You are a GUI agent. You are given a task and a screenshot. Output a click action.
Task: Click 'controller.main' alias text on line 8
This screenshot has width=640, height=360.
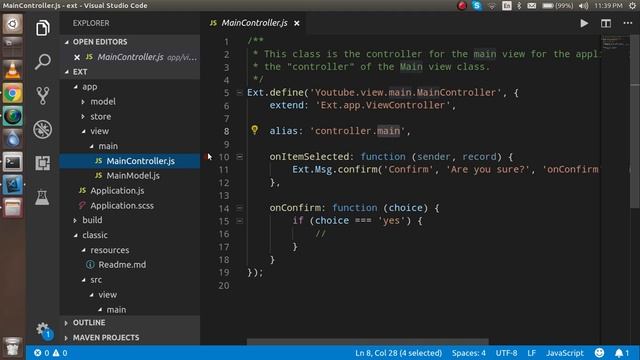[357, 131]
